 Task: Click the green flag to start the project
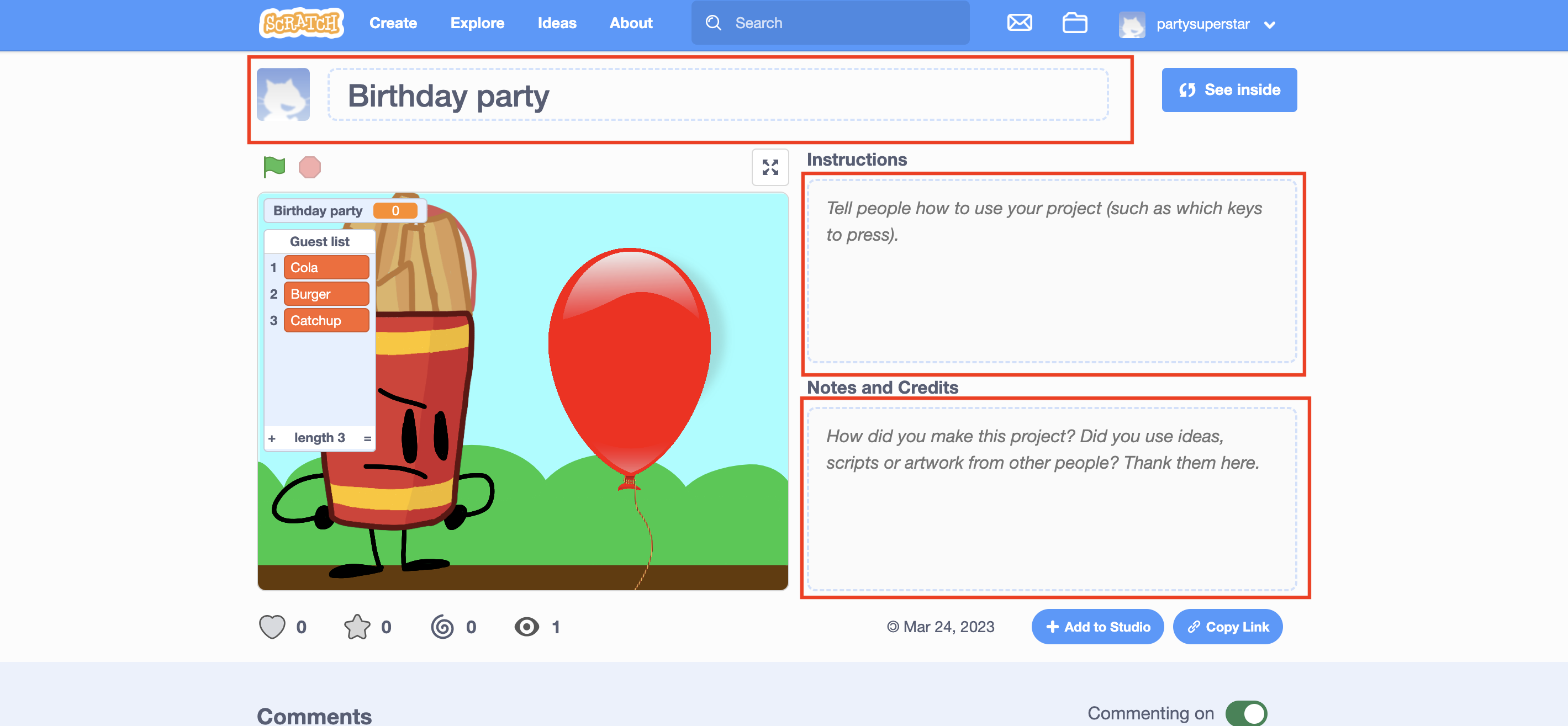click(274, 166)
